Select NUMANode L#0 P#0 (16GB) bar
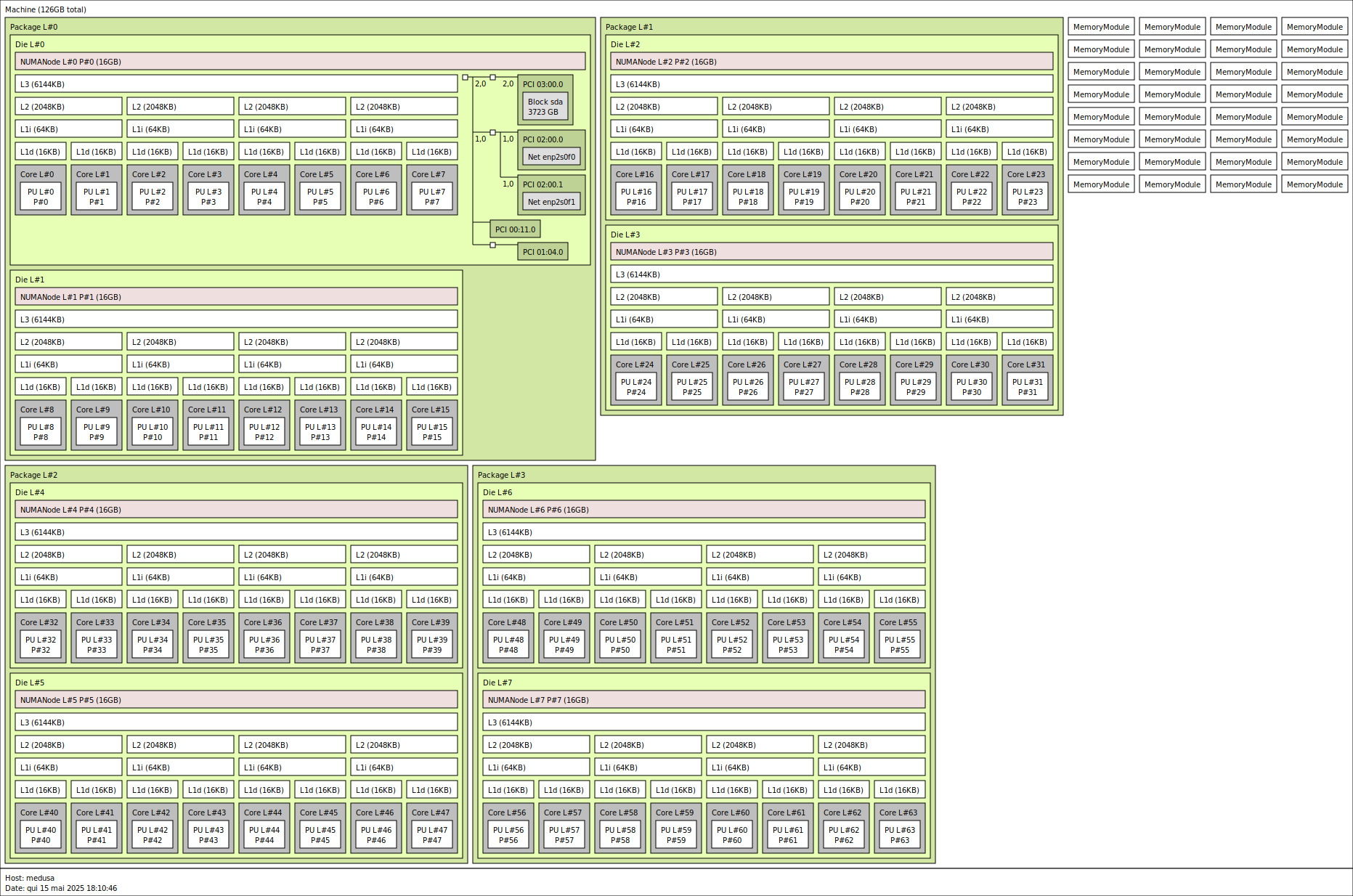The height and width of the screenshot is (896, 1353). coord(300,62)
